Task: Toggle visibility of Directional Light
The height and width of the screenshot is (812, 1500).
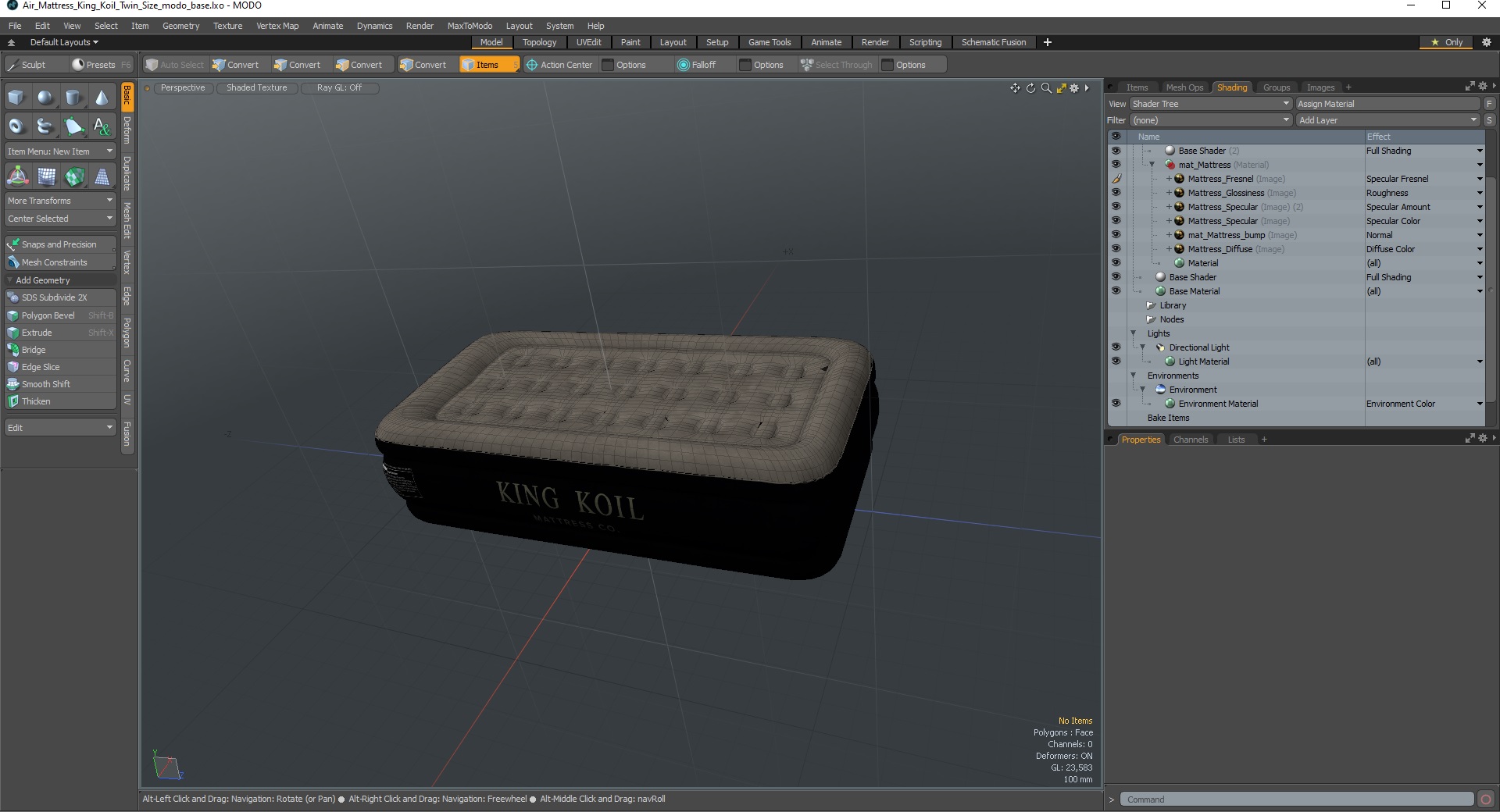Action: 1116,347
